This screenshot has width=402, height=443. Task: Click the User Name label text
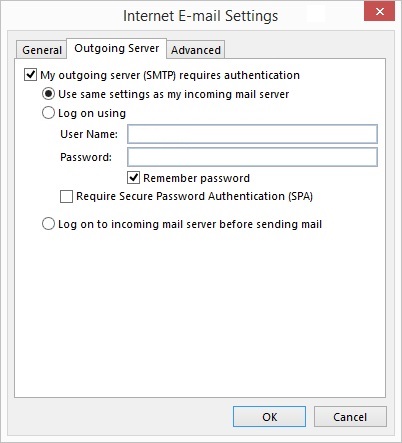(x=89, y=134)
